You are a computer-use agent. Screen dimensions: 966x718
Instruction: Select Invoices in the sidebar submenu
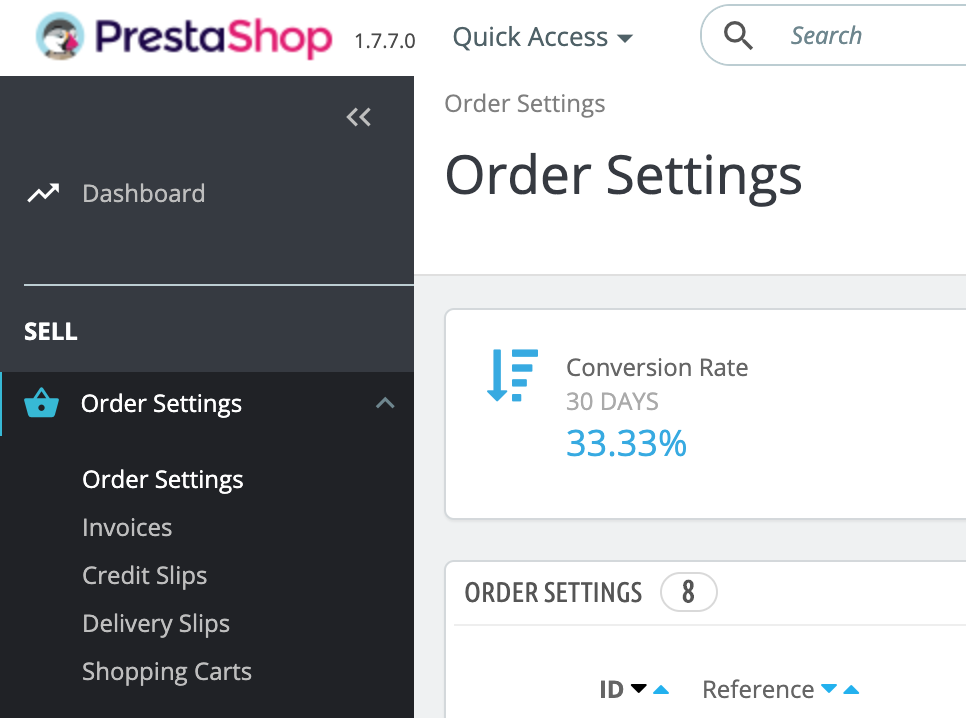point(127,528)
